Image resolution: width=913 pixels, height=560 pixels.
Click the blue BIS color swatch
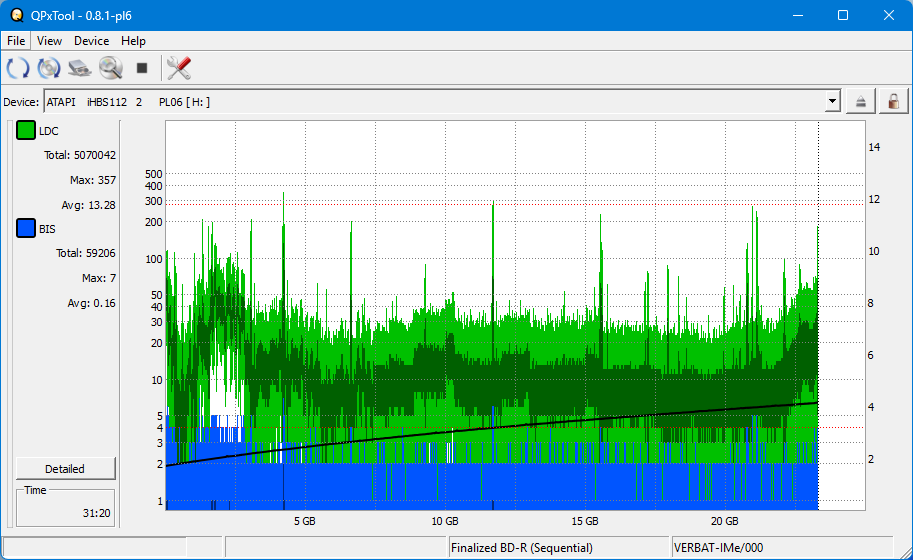point(26,229)
